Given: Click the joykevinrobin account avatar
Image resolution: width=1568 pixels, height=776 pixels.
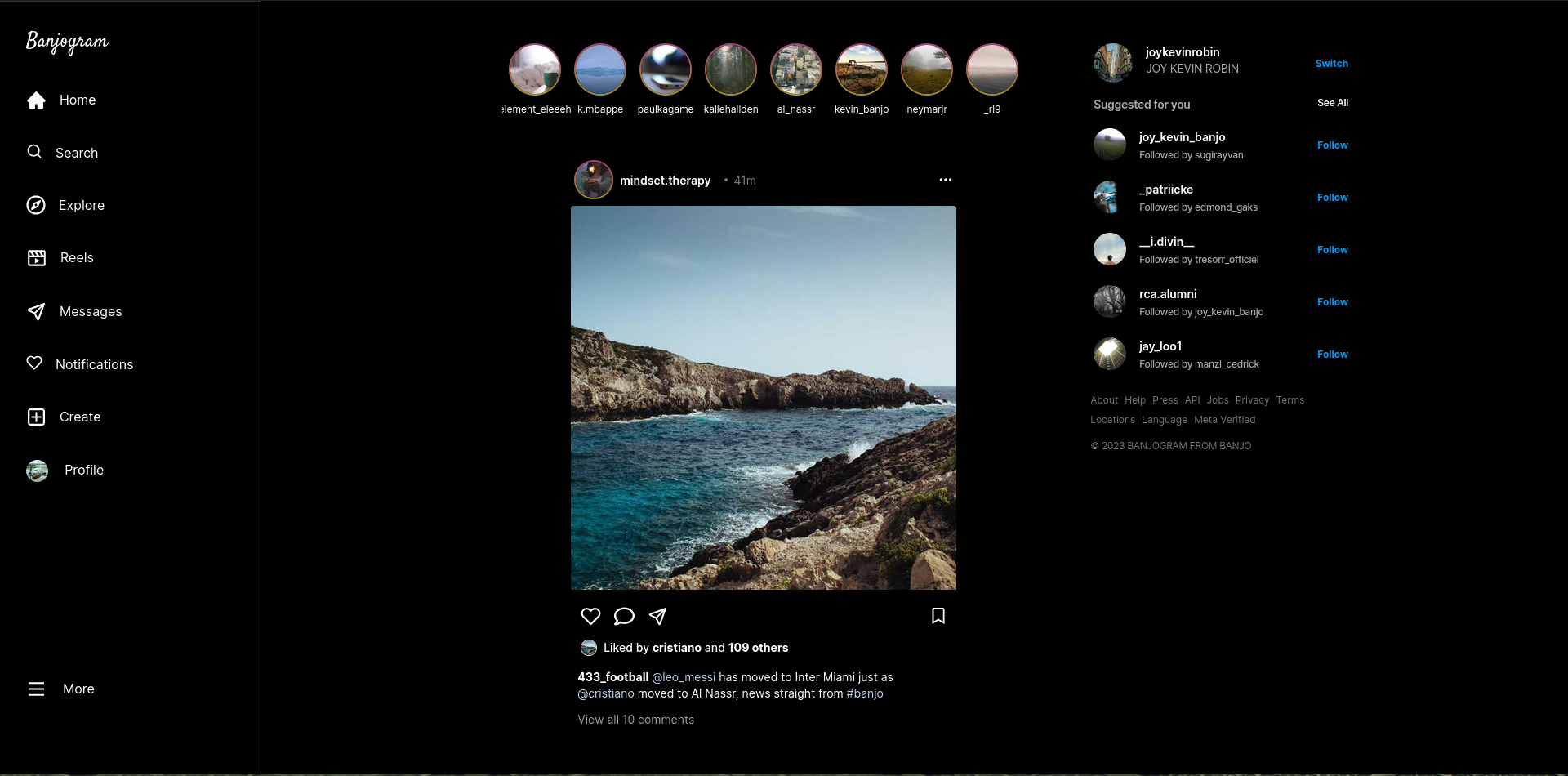Looking at the screenshot, I should (1113, 63).
